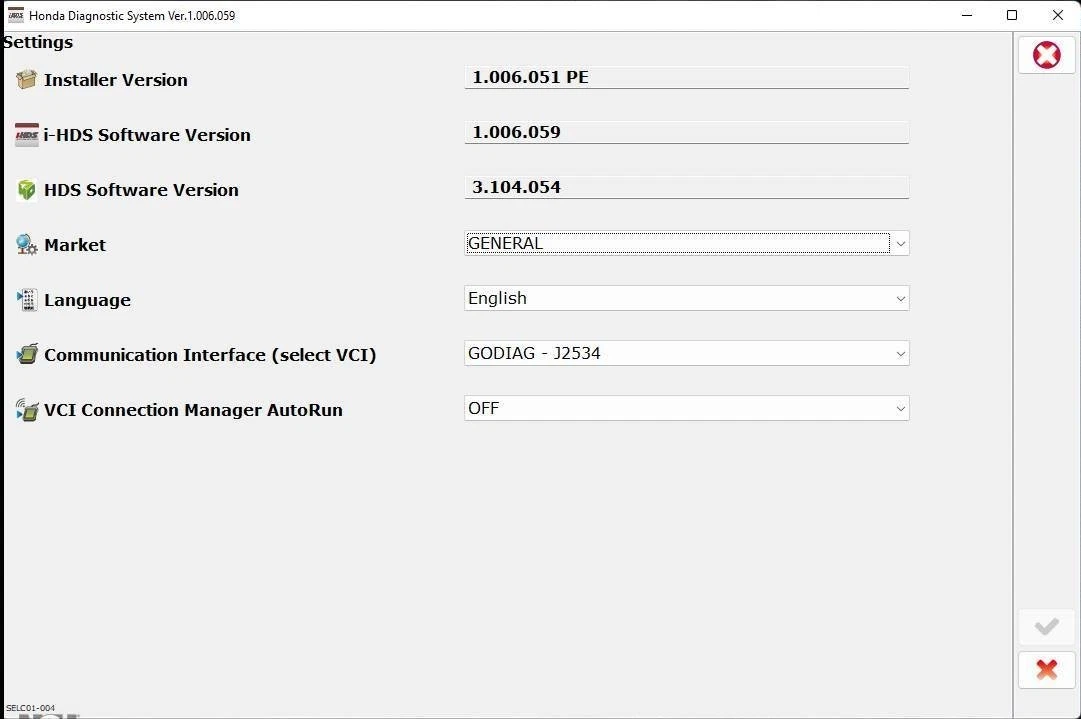Open the Language dropdown showing English
The width and height of the screenshot is (1081, 719).
(687, 298)
